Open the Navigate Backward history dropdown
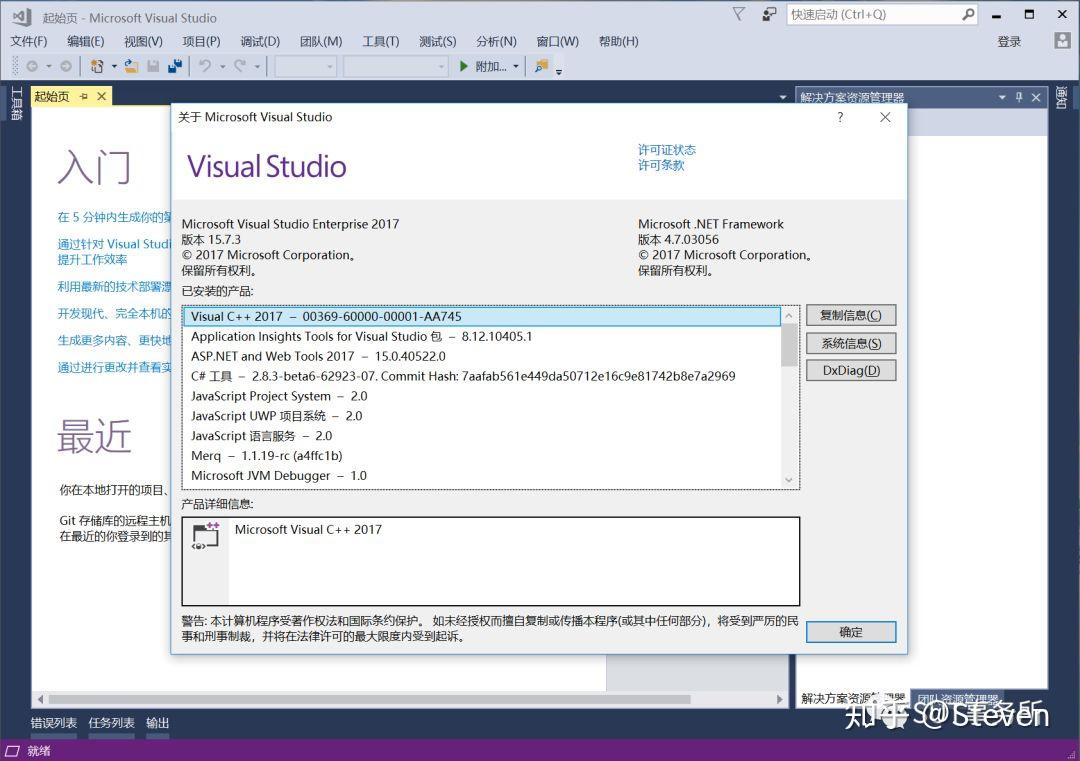1080x761 pixels. (47, 67)
